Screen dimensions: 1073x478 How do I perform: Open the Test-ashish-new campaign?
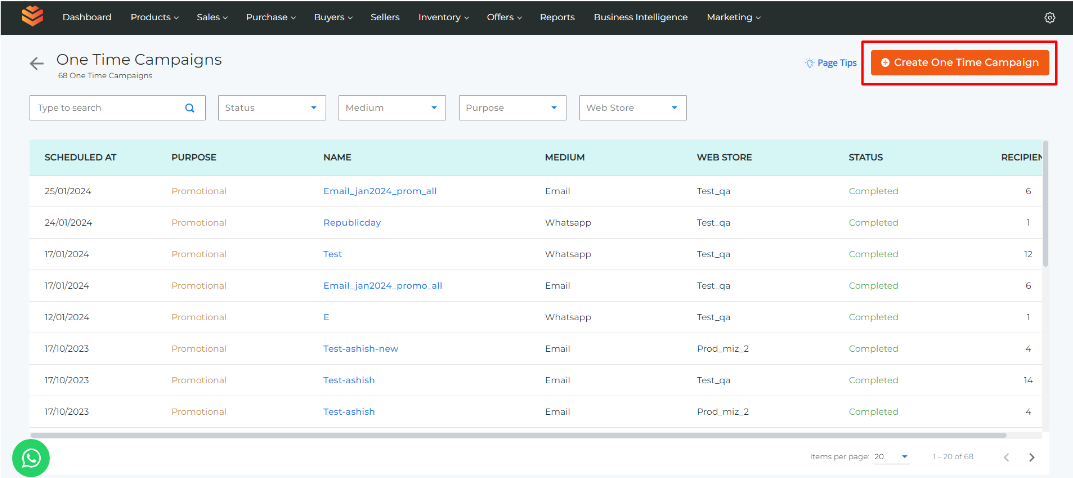point(361,349)
